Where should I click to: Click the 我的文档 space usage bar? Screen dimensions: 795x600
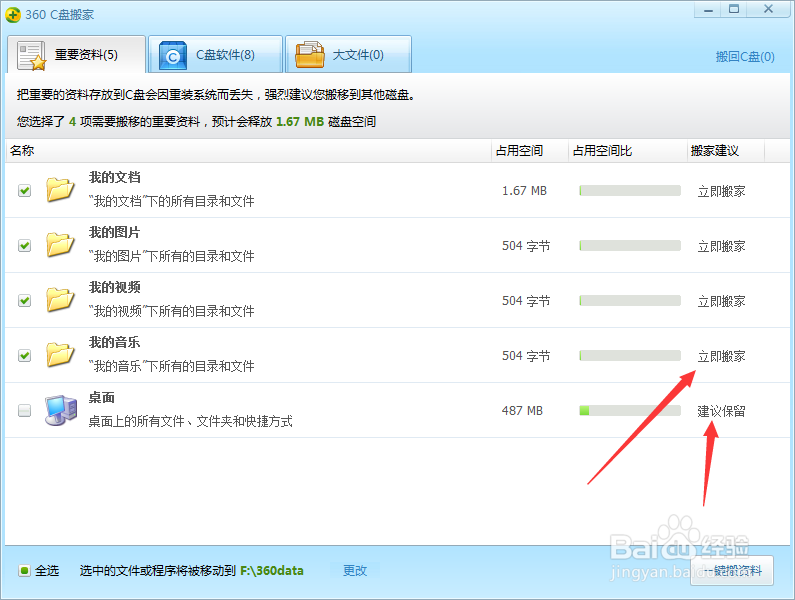[630, 191]
